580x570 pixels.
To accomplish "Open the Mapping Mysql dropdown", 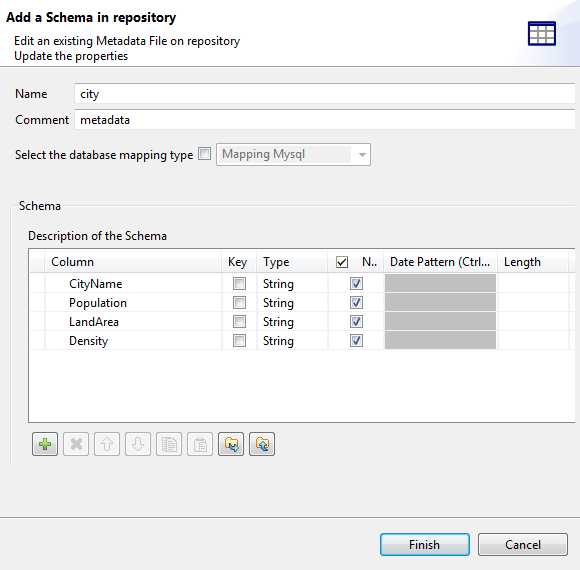I will coord(293,154).
